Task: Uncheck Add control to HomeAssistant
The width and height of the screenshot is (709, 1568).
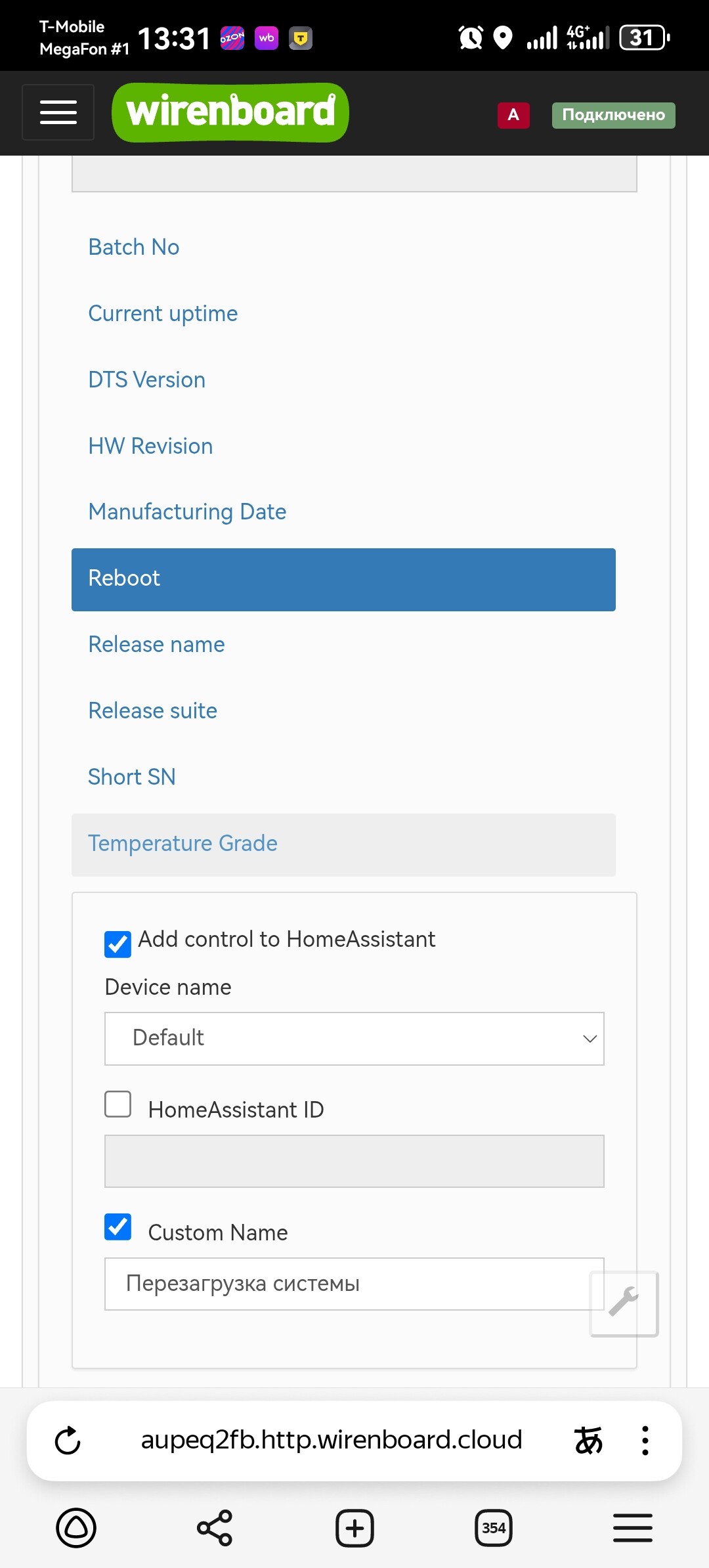Action: click(x=118, y=944)
